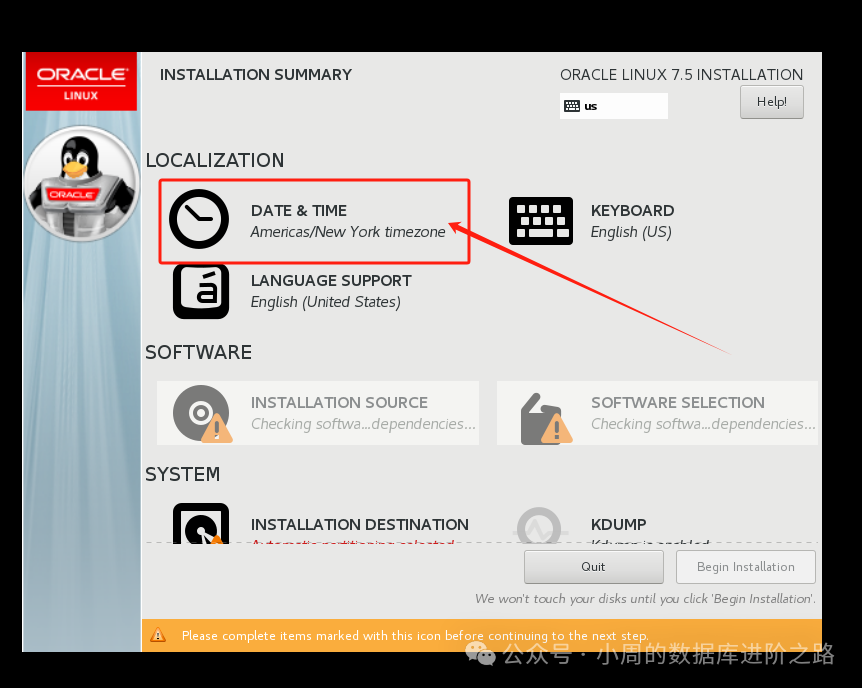
Task: Click the KDUMP icon
Action: tap(540, 525)
